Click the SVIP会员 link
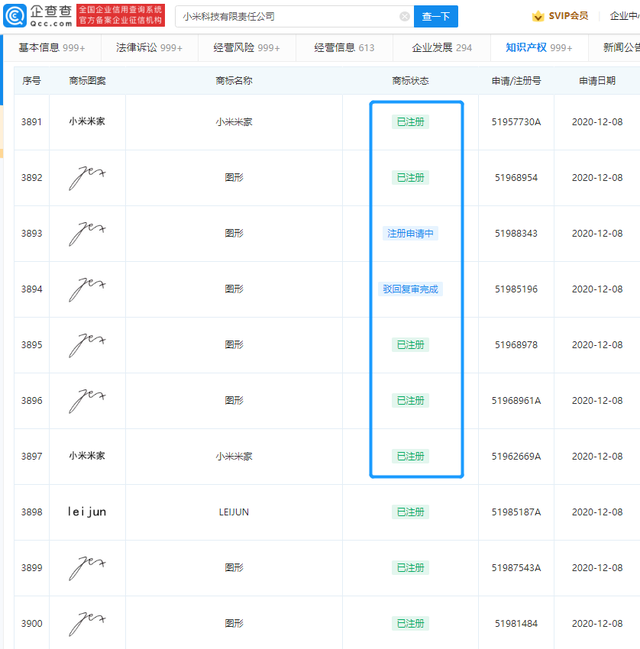640x649 pixels. pyautogui.click(x=568, y=16)
